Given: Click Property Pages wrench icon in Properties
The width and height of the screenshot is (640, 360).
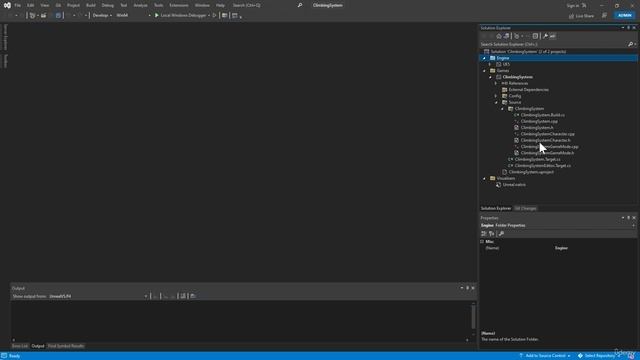Looking at the screenshot, I should point(501,233).
